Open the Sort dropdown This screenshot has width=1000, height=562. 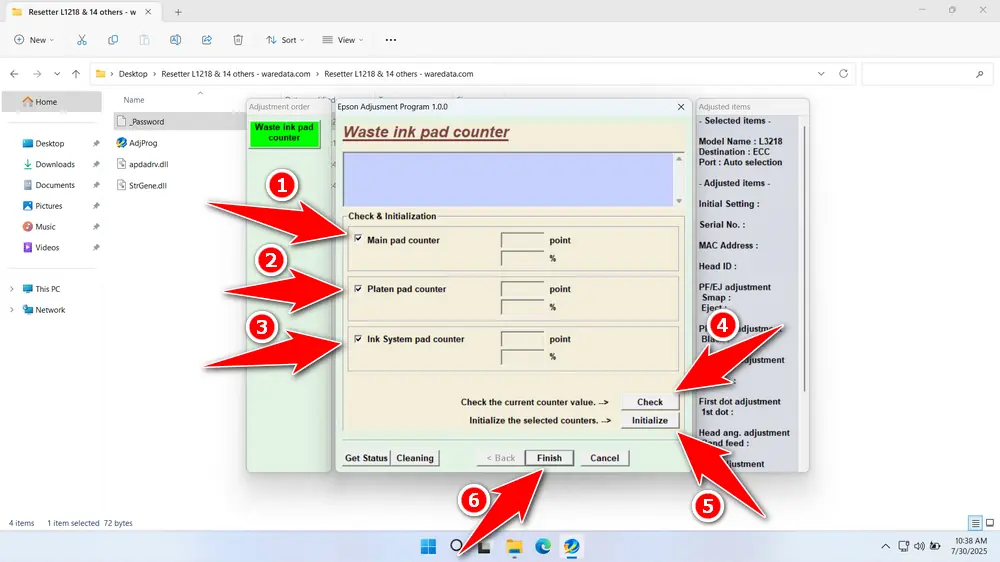pos(285,40)
